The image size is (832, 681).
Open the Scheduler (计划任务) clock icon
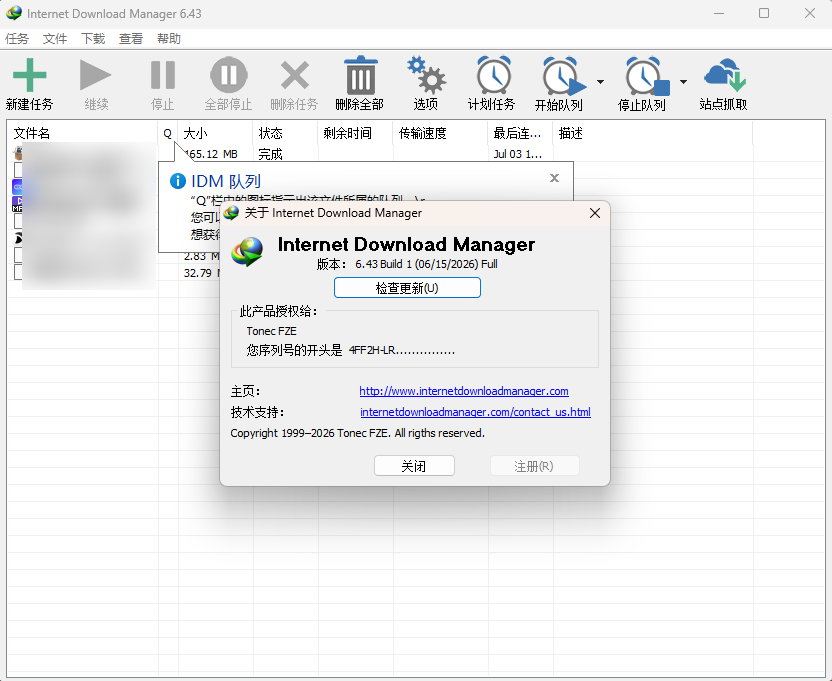click(493, 75)
